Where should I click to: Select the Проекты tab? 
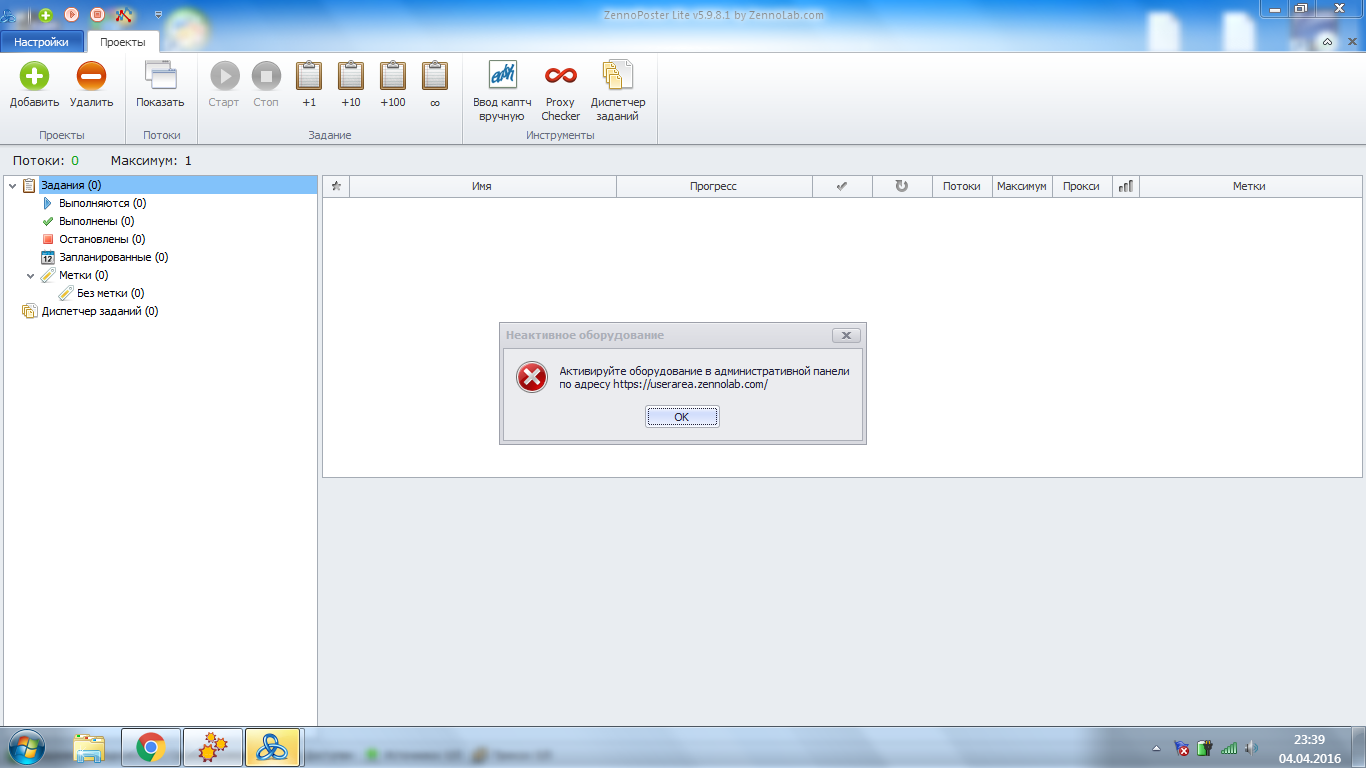click(122, 42)
